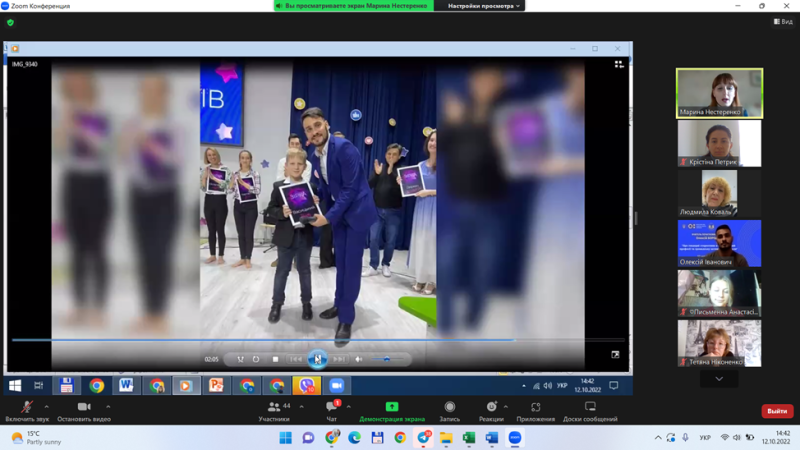The image size is (800, 450).
Task: Open Excel from Windows taskbar
Action: (x=469, y=438)
